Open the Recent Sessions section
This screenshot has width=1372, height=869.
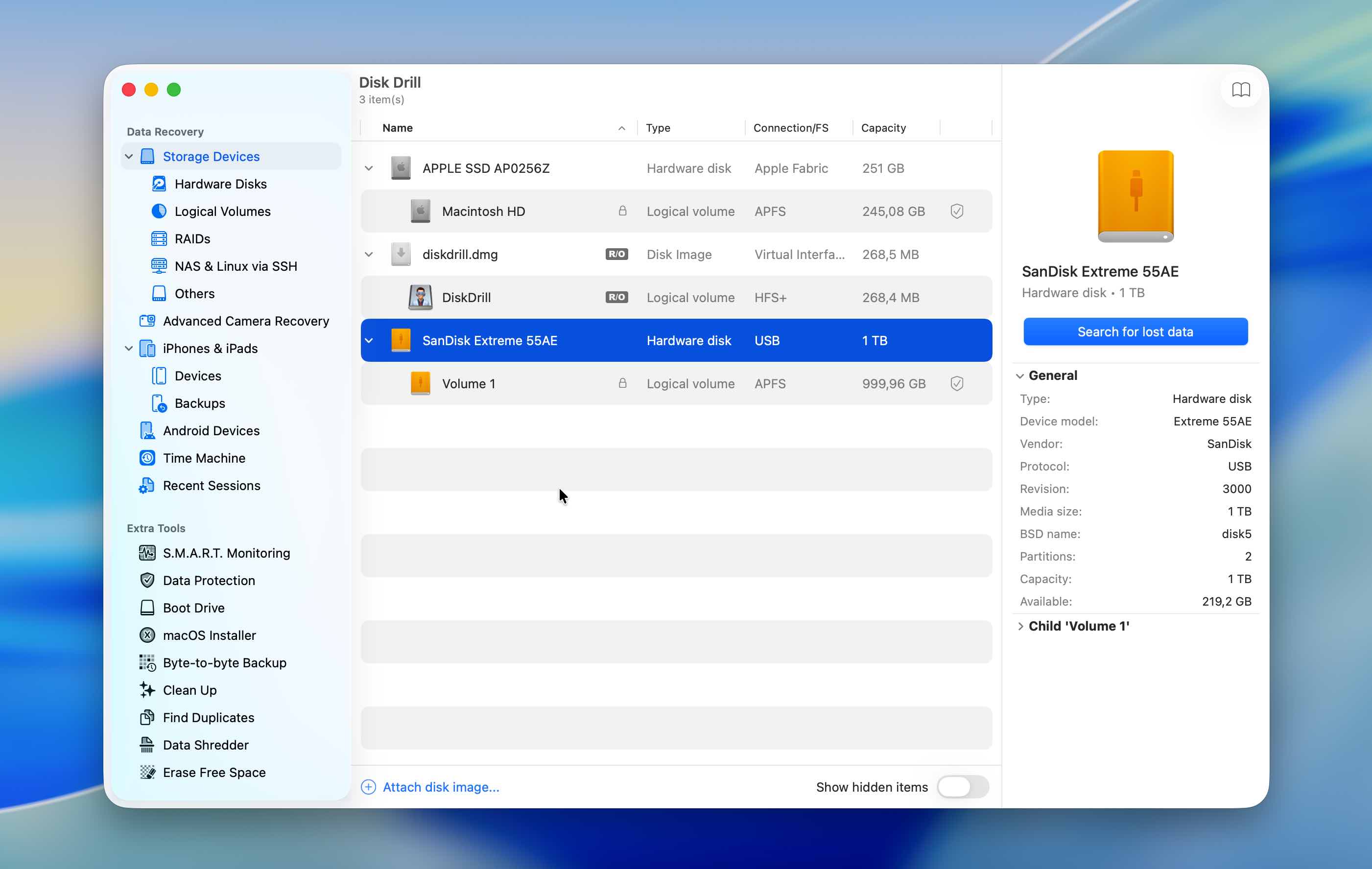coord(212,485)
